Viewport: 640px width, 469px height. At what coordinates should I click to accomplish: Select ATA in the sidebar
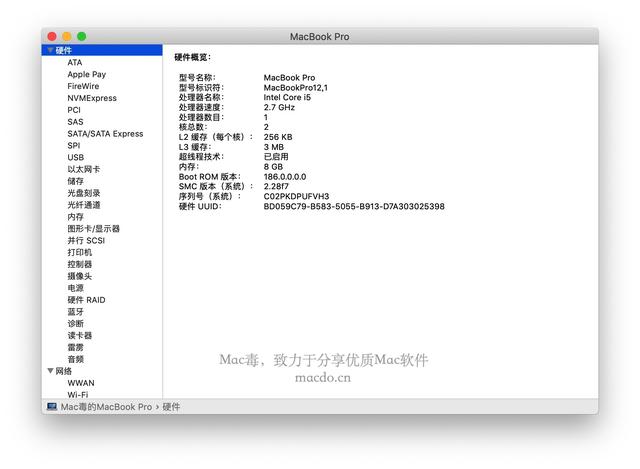75,62
